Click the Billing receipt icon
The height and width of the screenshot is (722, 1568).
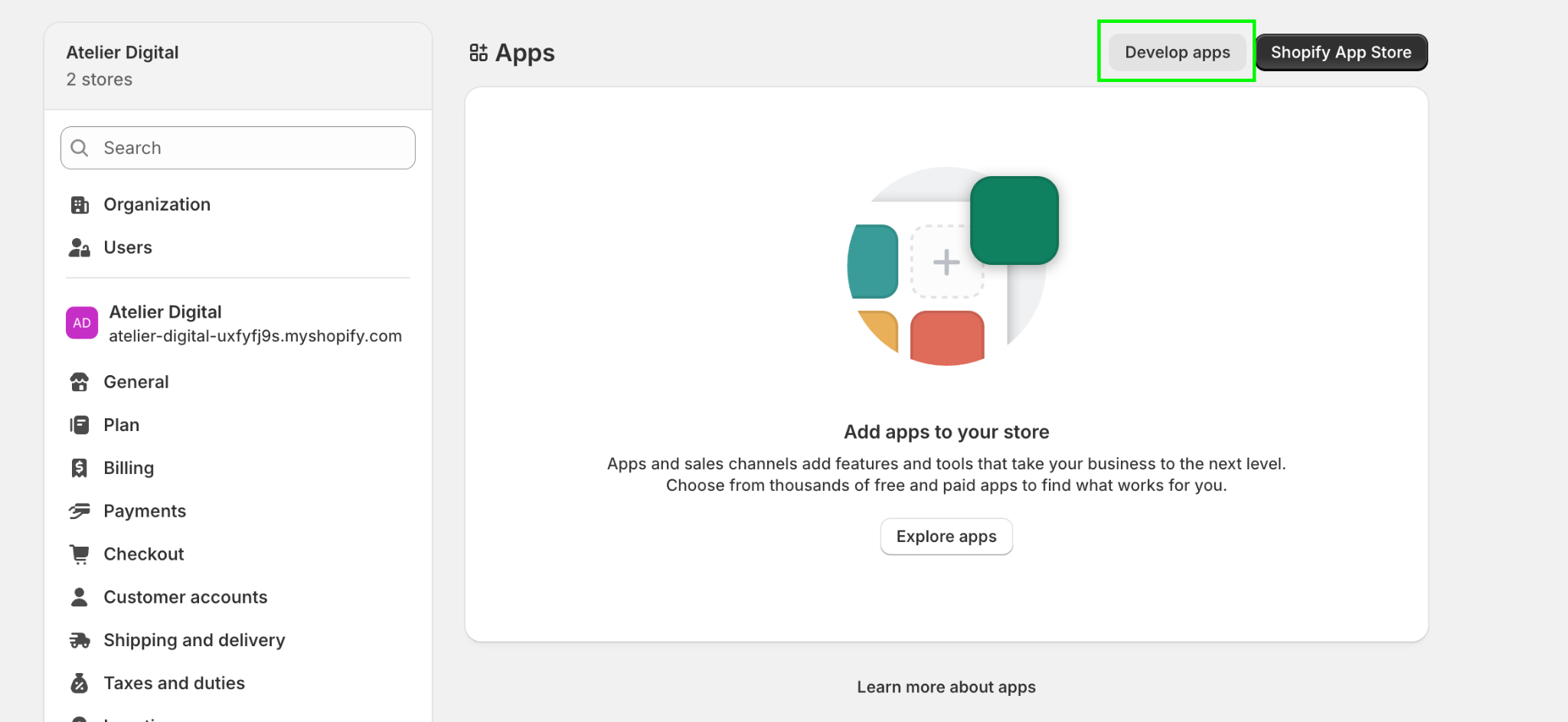click(80, 468)
